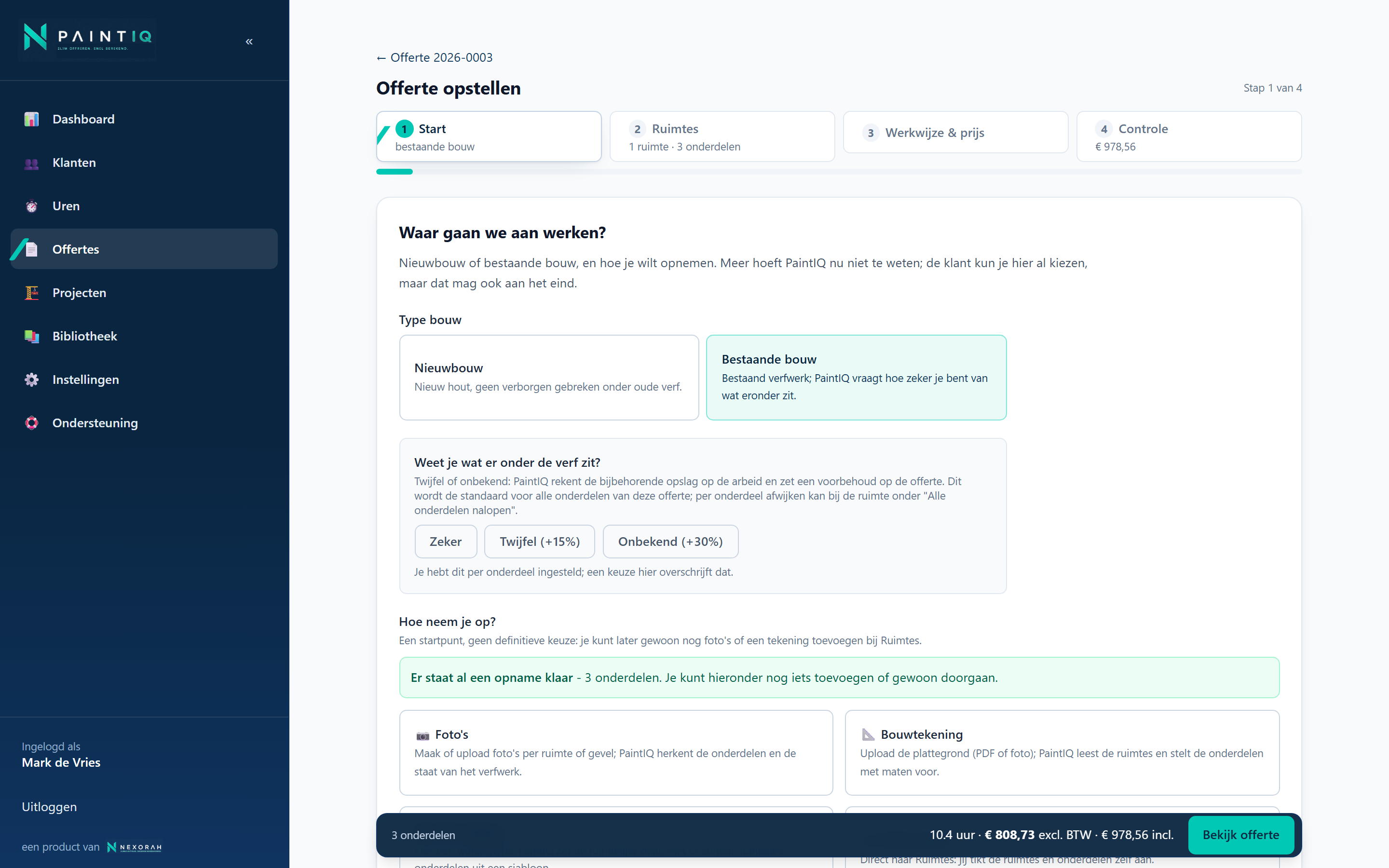This screenshot has height=868, width=1389.
Task: Open Ondersteuning in the sidebar
Action: pyautogui.click(x=144, y=423)
